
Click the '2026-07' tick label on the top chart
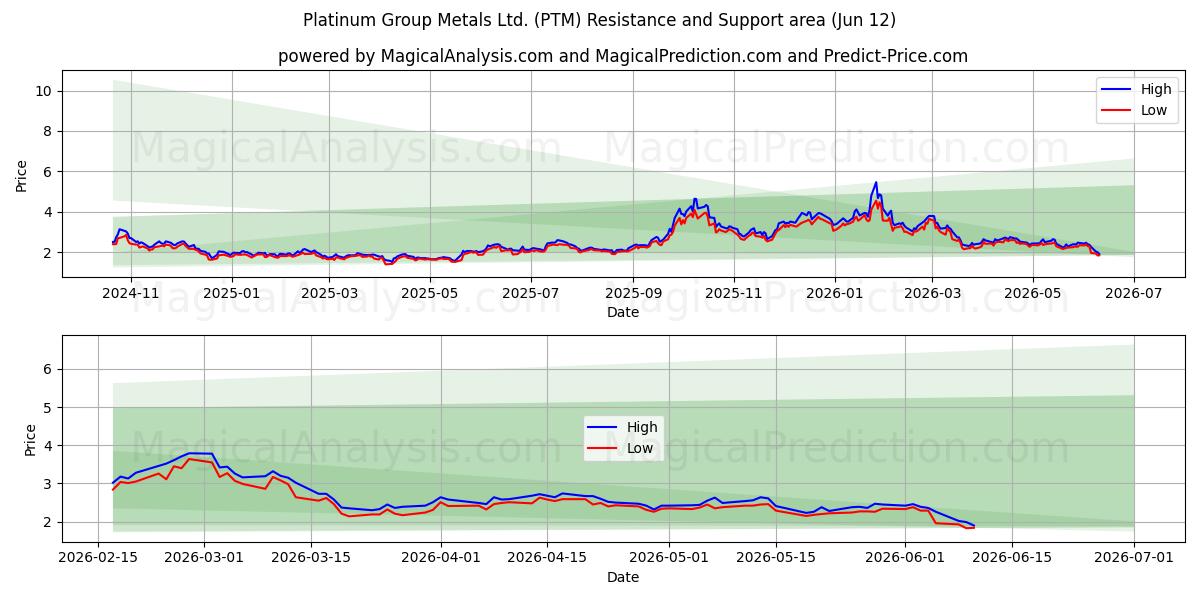(x=1133, y=293)
